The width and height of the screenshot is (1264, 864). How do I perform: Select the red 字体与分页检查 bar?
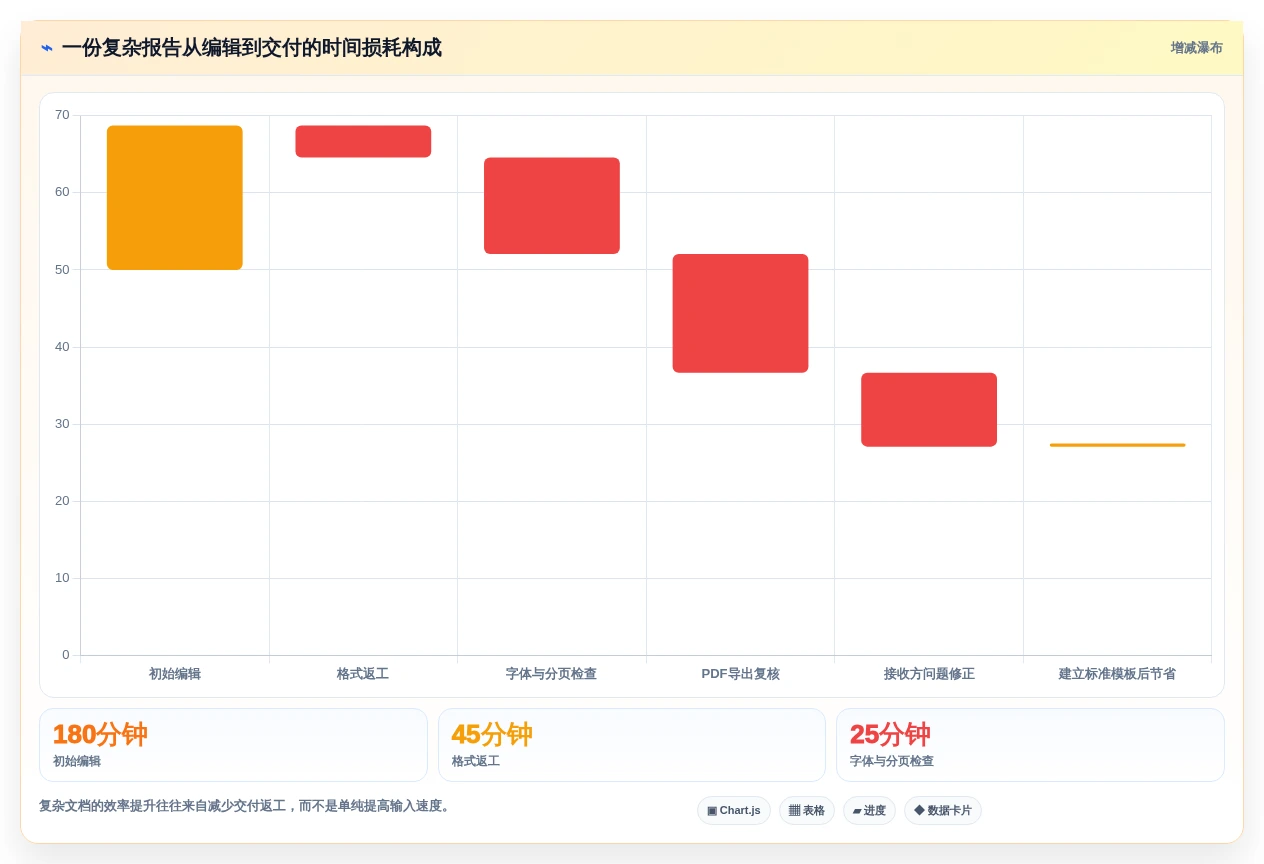552,206
